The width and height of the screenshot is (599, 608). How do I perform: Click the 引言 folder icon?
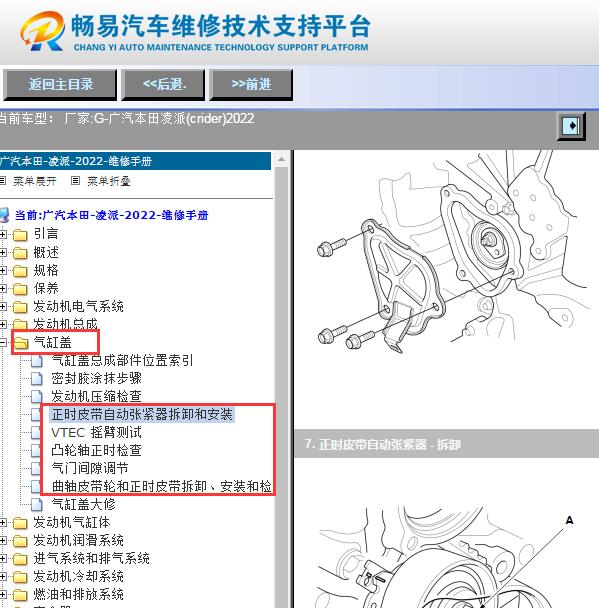[20, 235]
